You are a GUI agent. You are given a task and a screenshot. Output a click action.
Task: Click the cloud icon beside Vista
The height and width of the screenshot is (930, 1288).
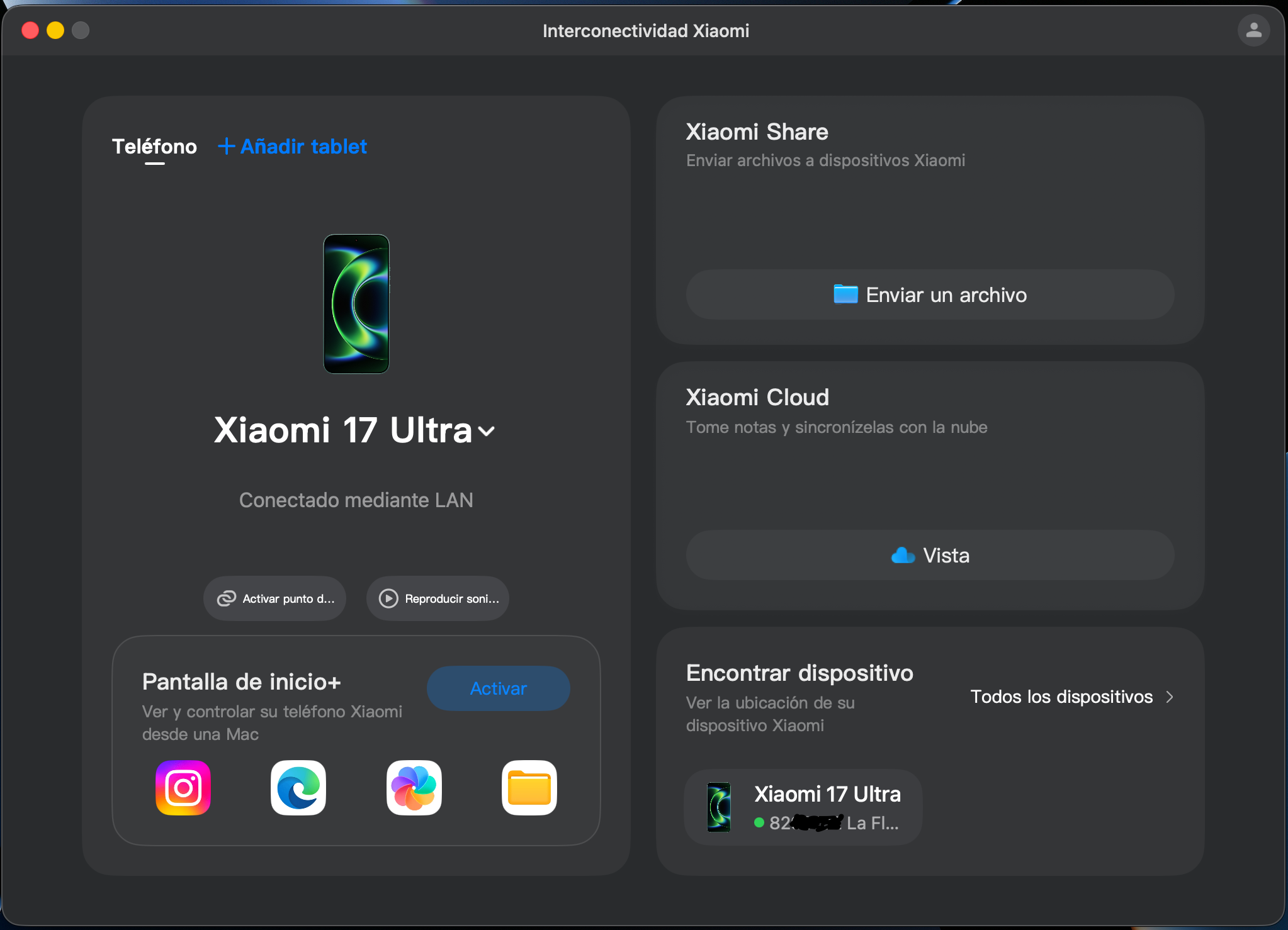[x=903, y=556]
